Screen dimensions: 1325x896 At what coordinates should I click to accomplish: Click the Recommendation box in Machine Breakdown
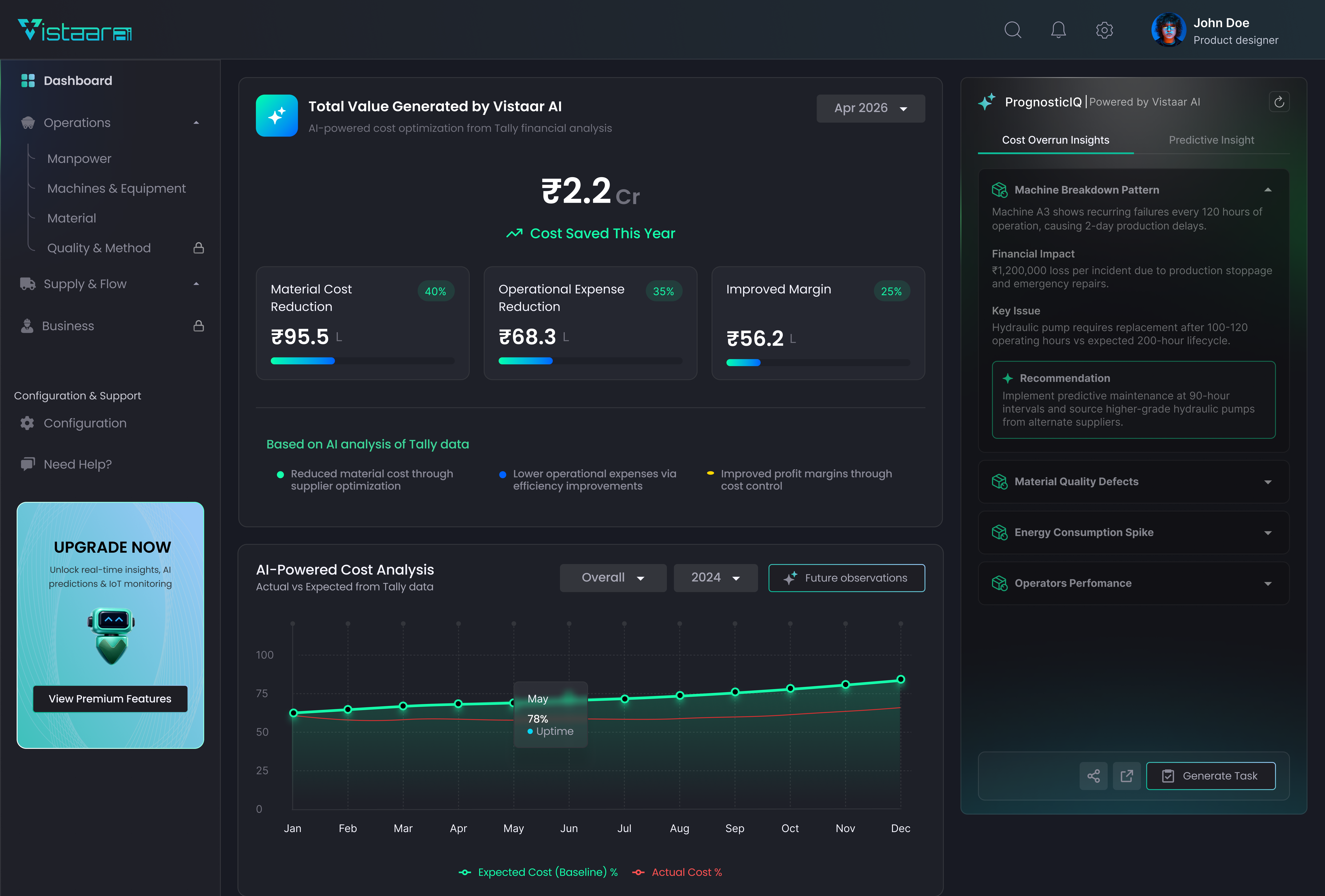1134,400
